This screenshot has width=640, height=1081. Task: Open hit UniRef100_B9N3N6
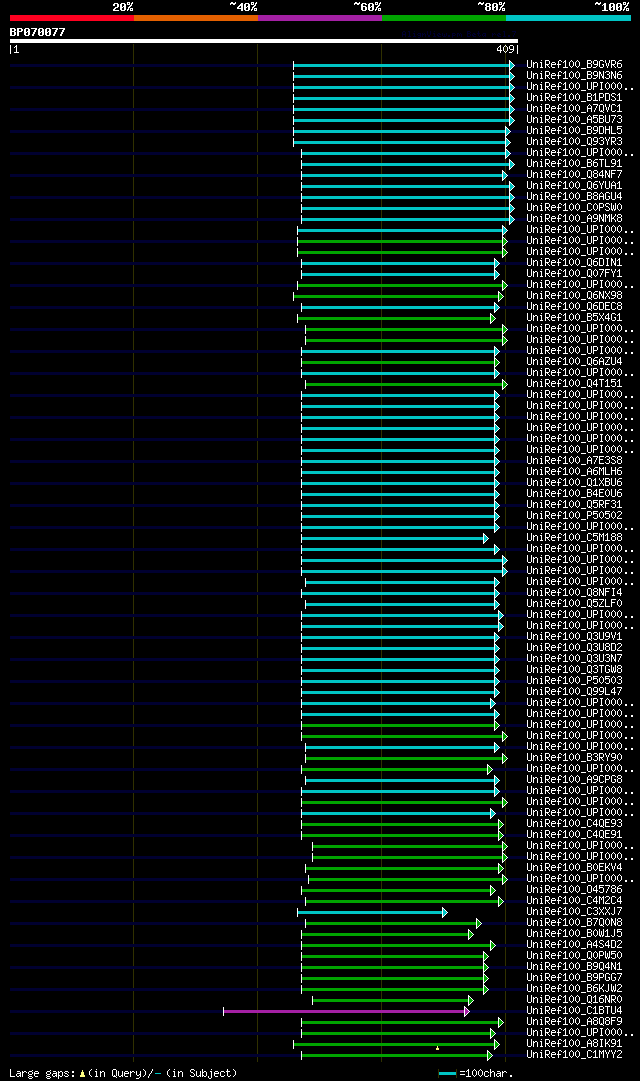point(574,76)
